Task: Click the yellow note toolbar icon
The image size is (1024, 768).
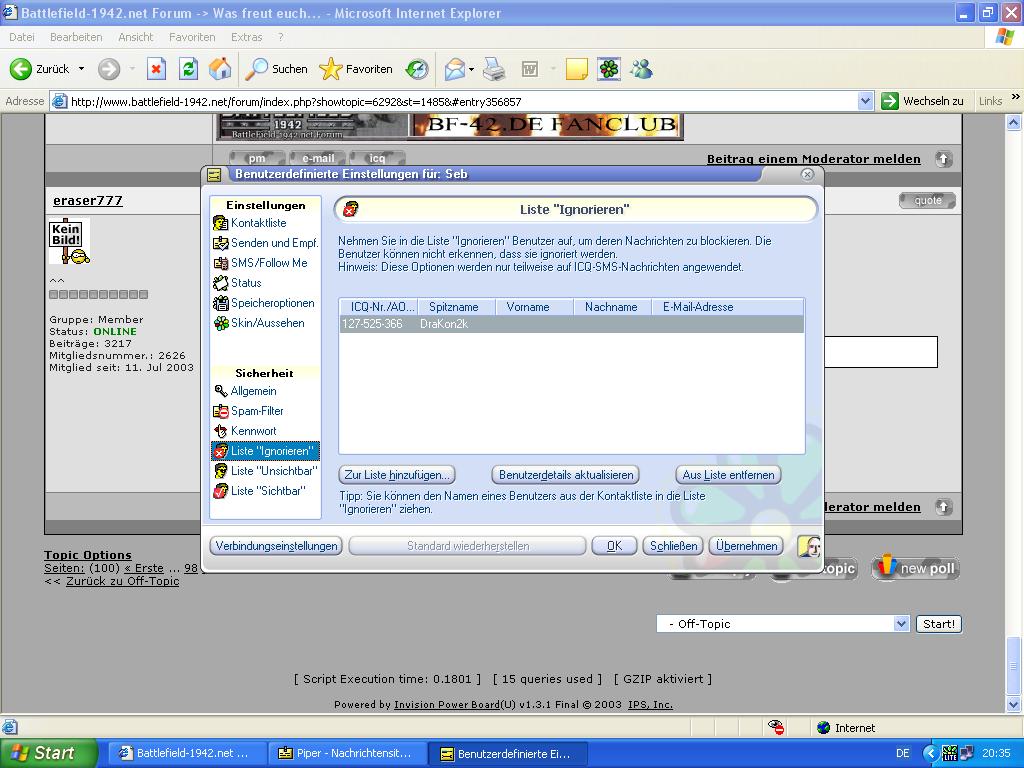Action: pos(576,69)
